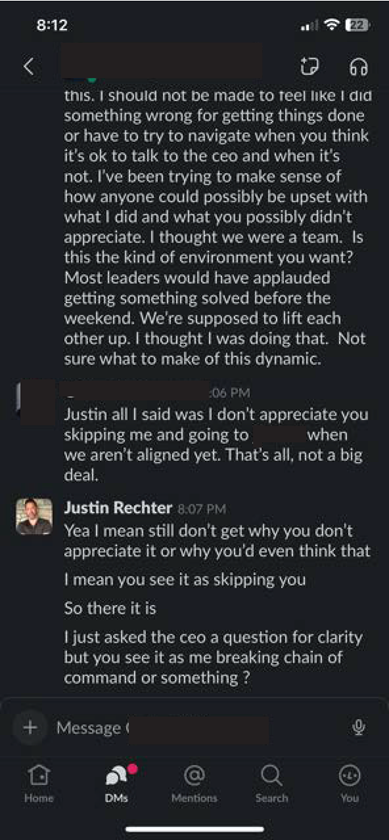Tap the Justin Rechter sender name
Viewport: 389px width, 840px height.
pyautogui.click(x=118, y=507)
